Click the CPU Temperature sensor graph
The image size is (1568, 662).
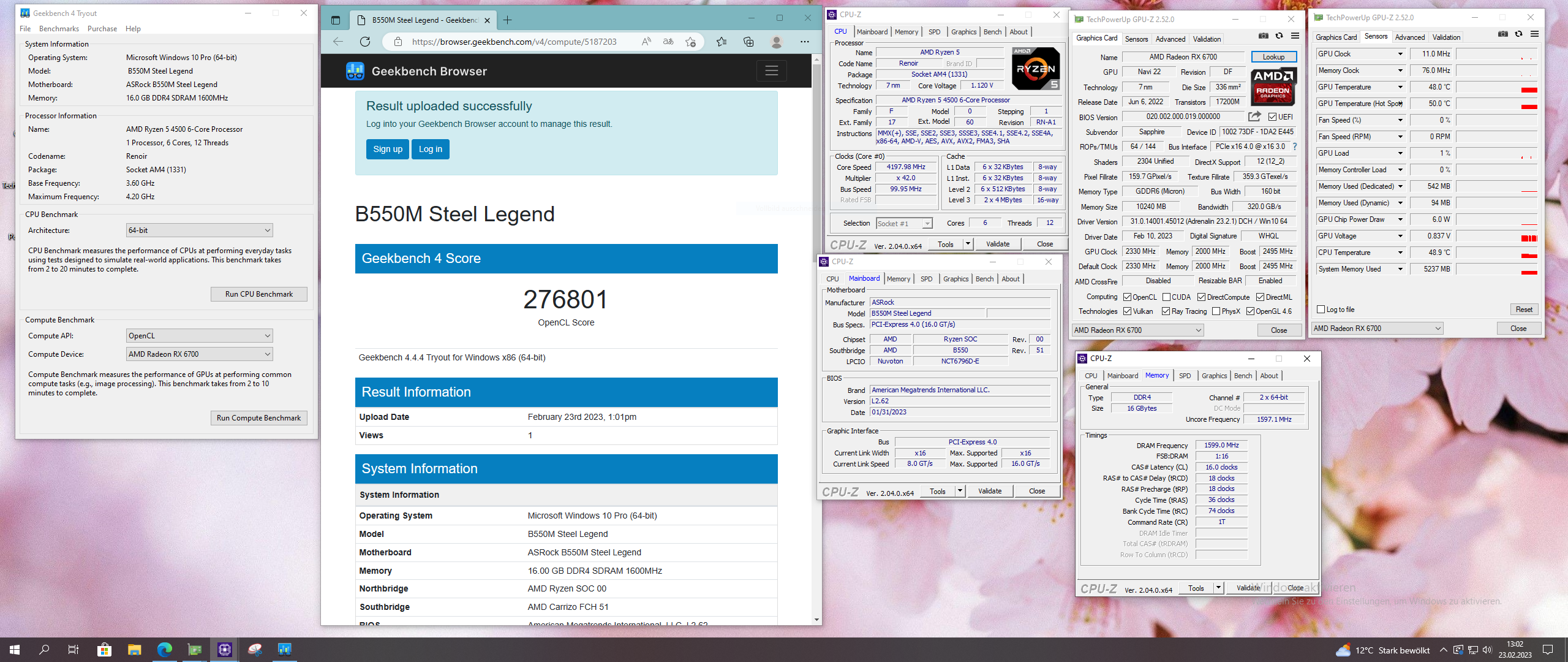point(1496,253)
